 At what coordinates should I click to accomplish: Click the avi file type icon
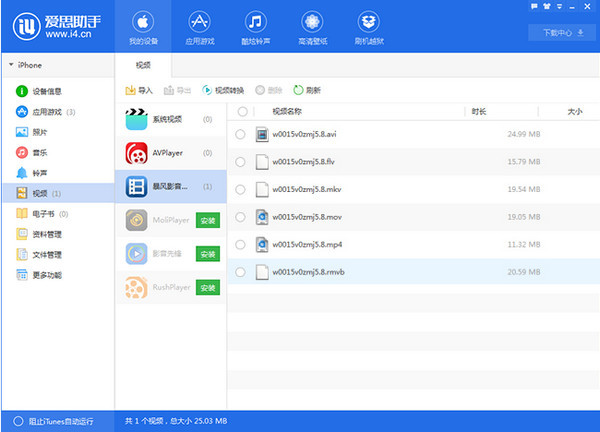tap(262, 134)
